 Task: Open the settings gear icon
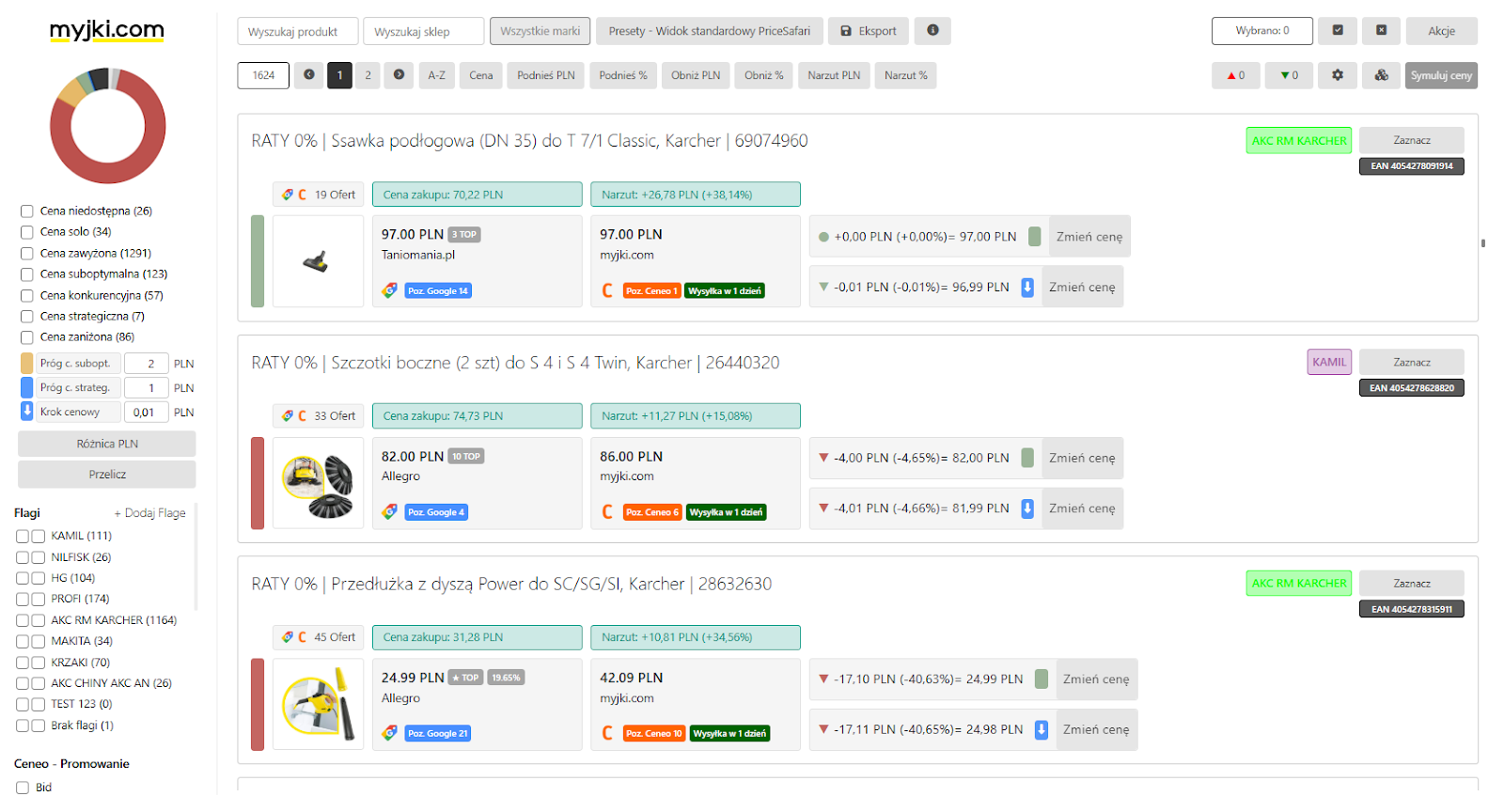click(x=1337, y=75)
